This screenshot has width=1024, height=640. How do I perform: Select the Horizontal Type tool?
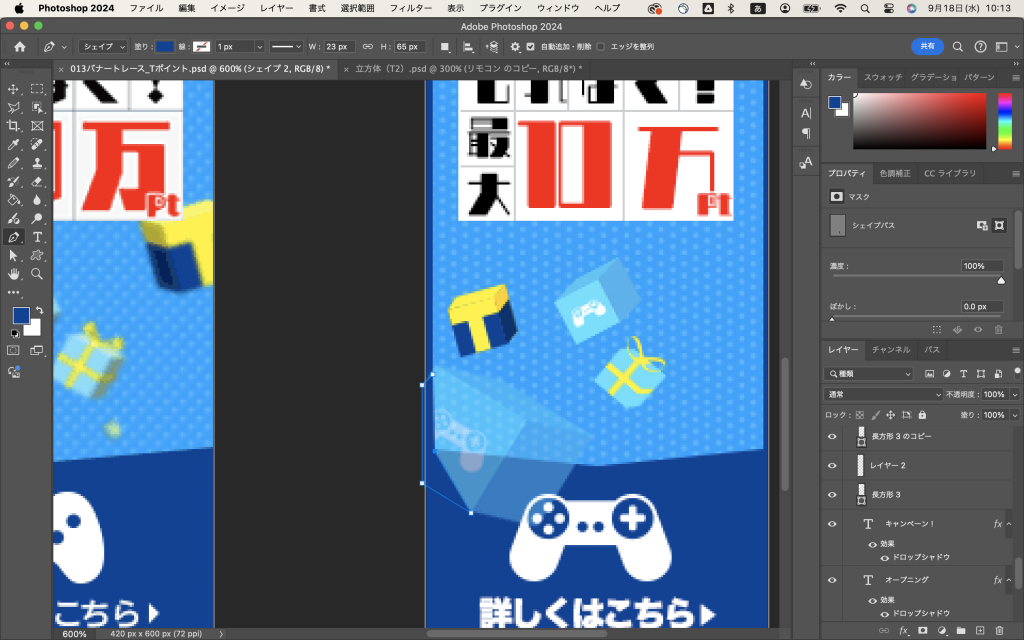coord(37,237)
